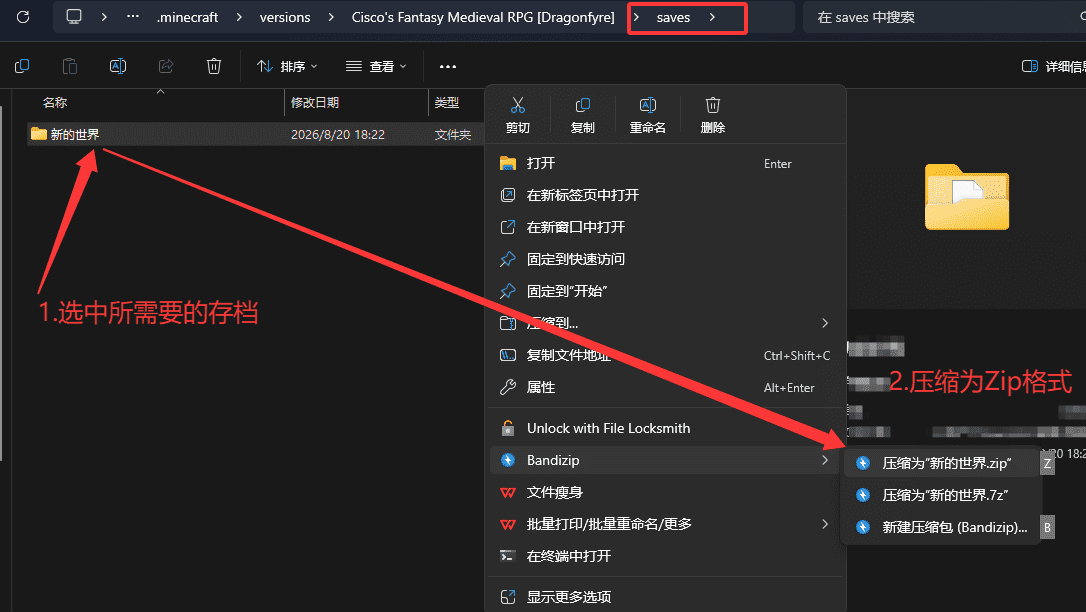Click the date 2026/8/20 18:22 cell
This screenshot has width=1086, height=612.
click(x=338, y=134)
